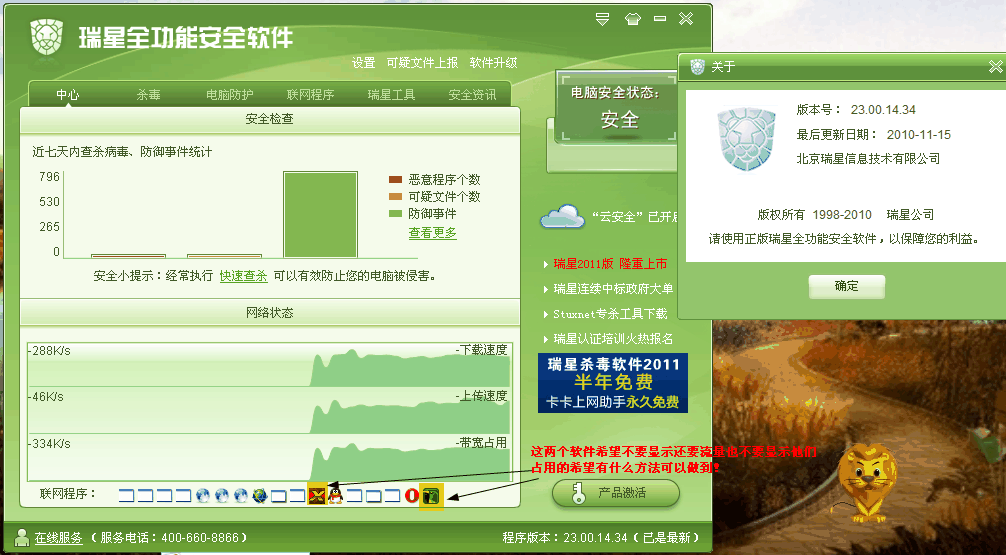Screen dimensions: 1006x555
Task: Click 北京瑞星信息技术有限公司 text
Action: (x=868, y=158)
